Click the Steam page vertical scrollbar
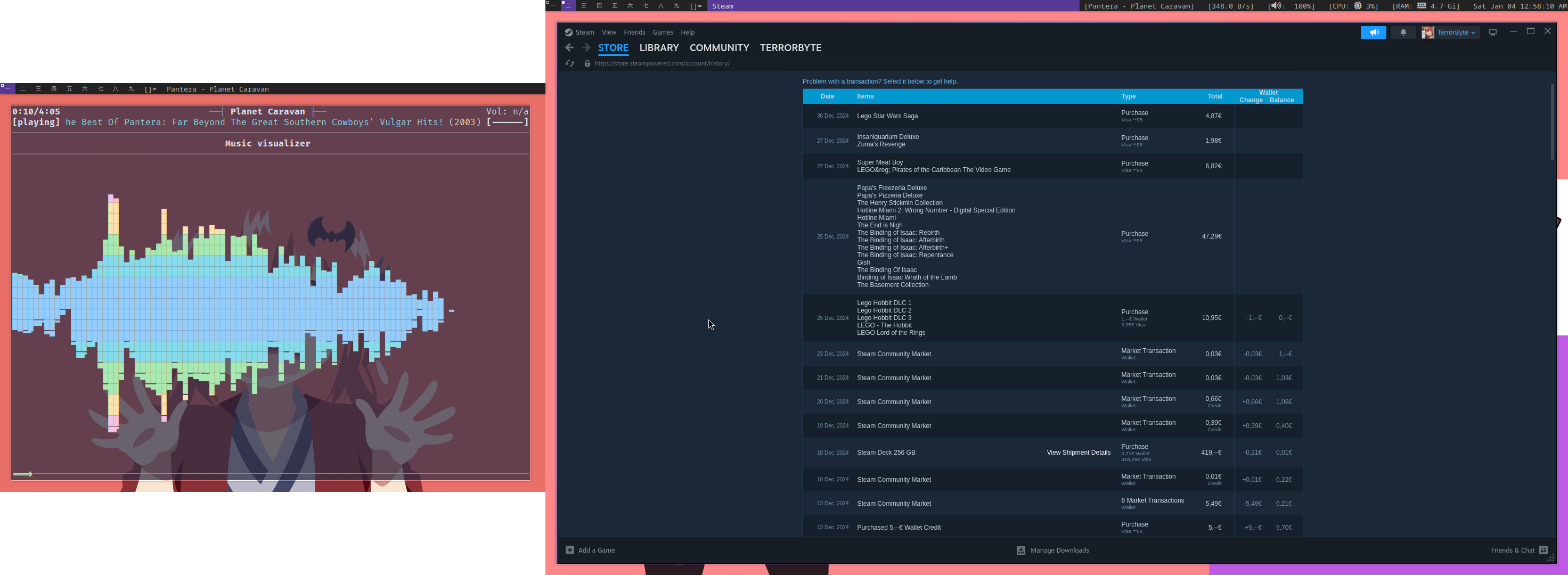 pyautogui.click(x=1552, y=122)
